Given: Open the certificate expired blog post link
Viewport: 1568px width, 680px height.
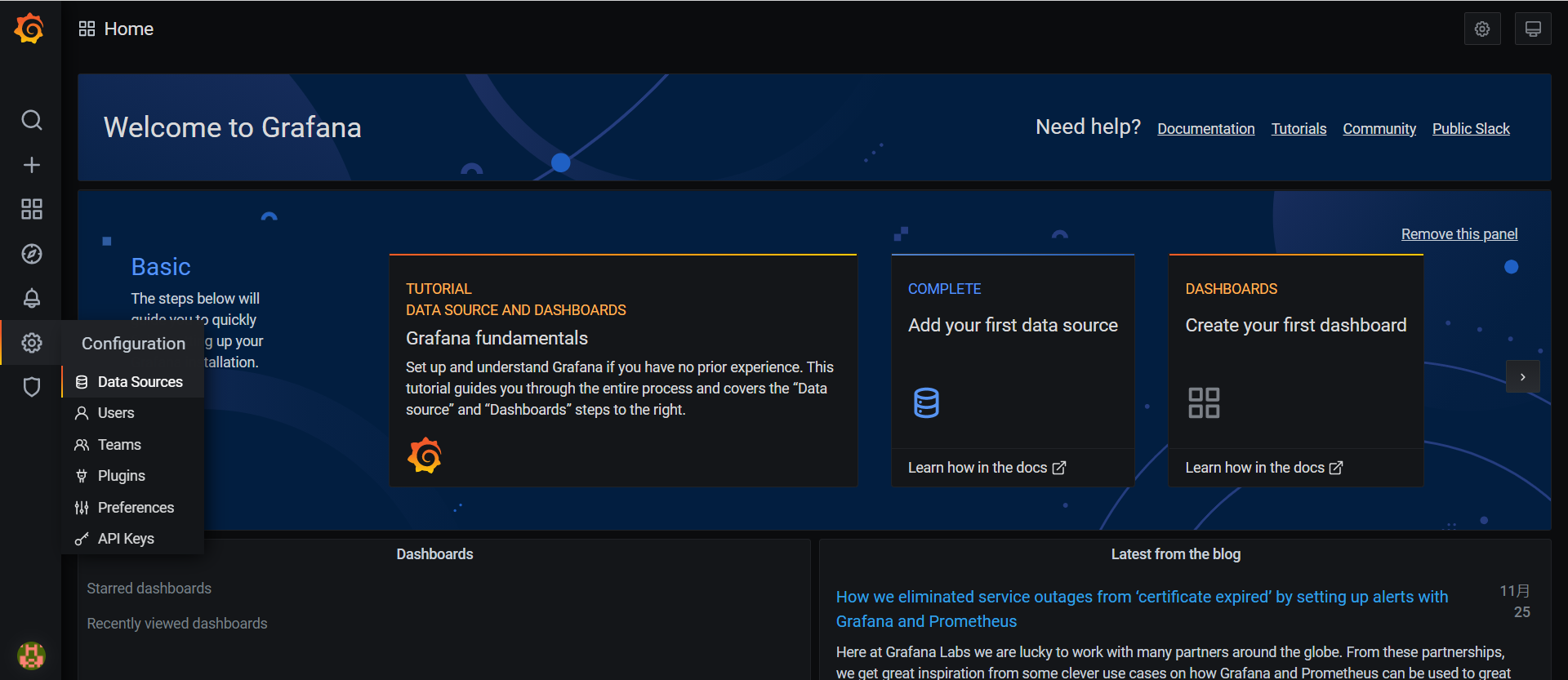Looking at the screenshot, I should click(1142, 609).
